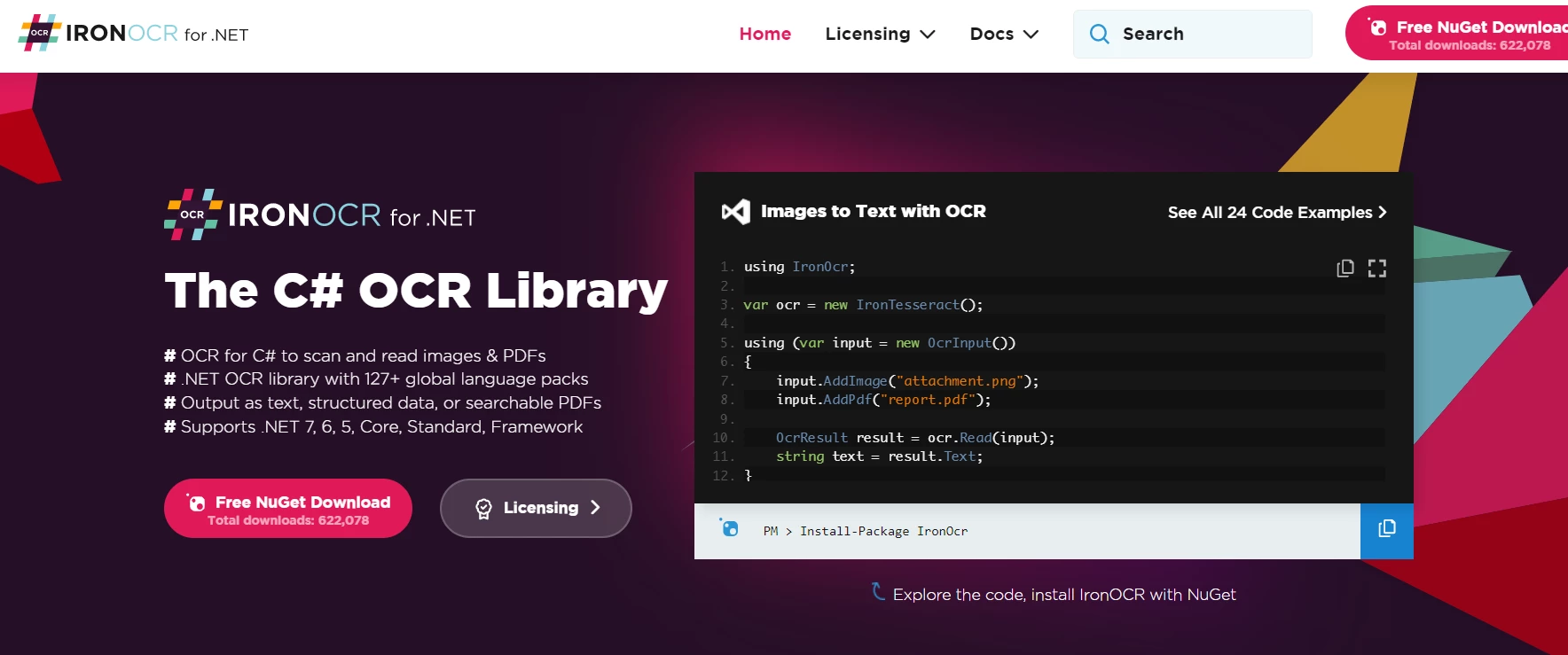Click The C# OCR Library headline
The width and height of the screenshot is (1568, 655).
(x=416, y=290)
